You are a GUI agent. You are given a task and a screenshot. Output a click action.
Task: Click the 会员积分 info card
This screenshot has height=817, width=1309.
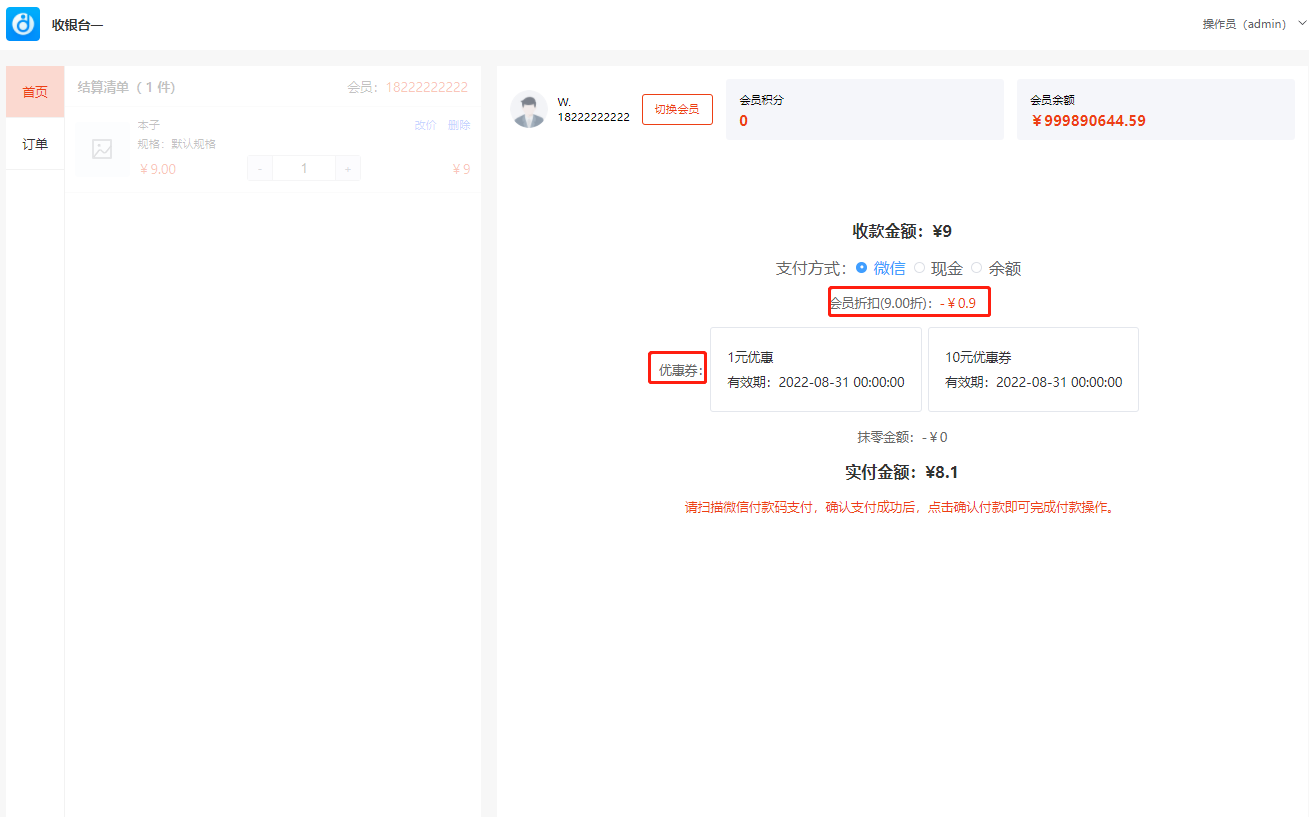pos(864,110)
